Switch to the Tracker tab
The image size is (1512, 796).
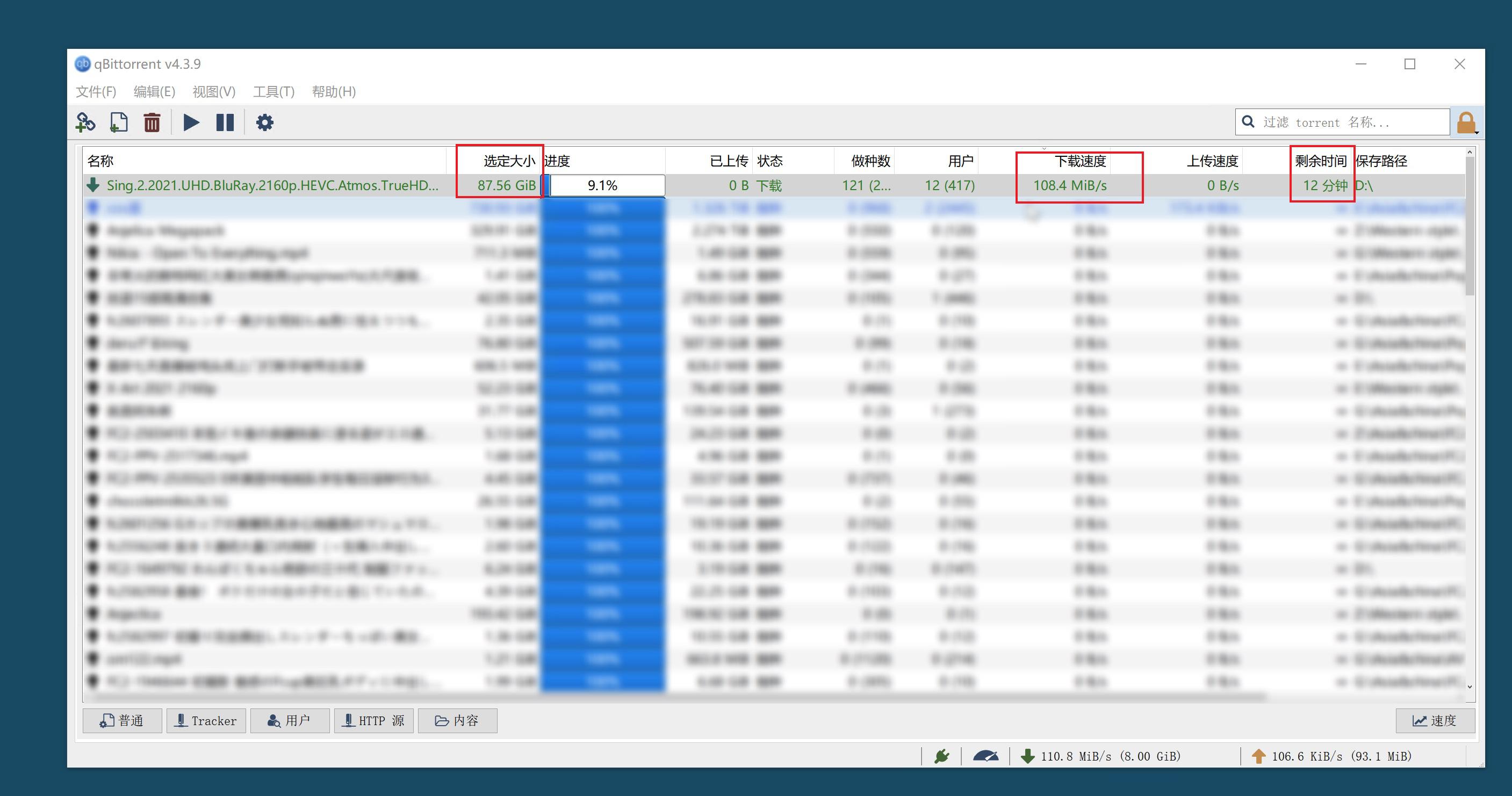[x=206, y=720]
